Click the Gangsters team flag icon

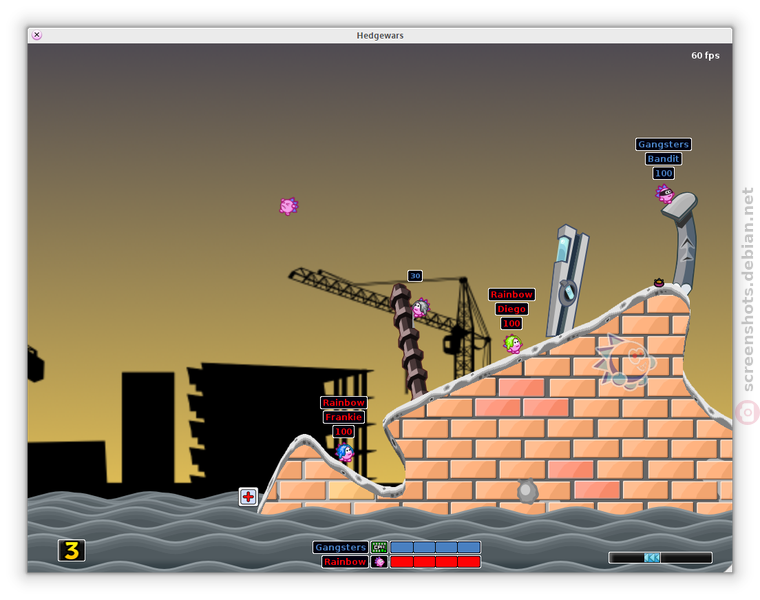point(379,547)
